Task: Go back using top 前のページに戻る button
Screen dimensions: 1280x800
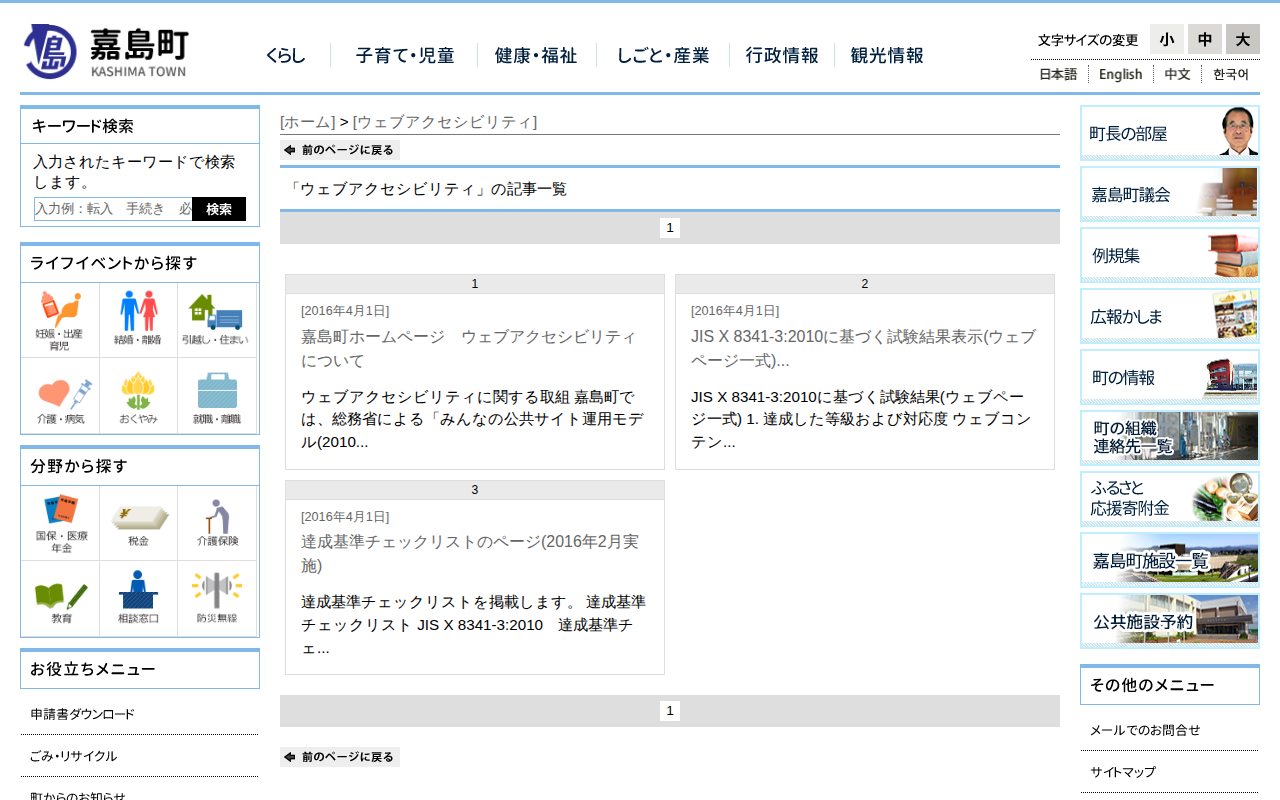Action: [340, 150]
